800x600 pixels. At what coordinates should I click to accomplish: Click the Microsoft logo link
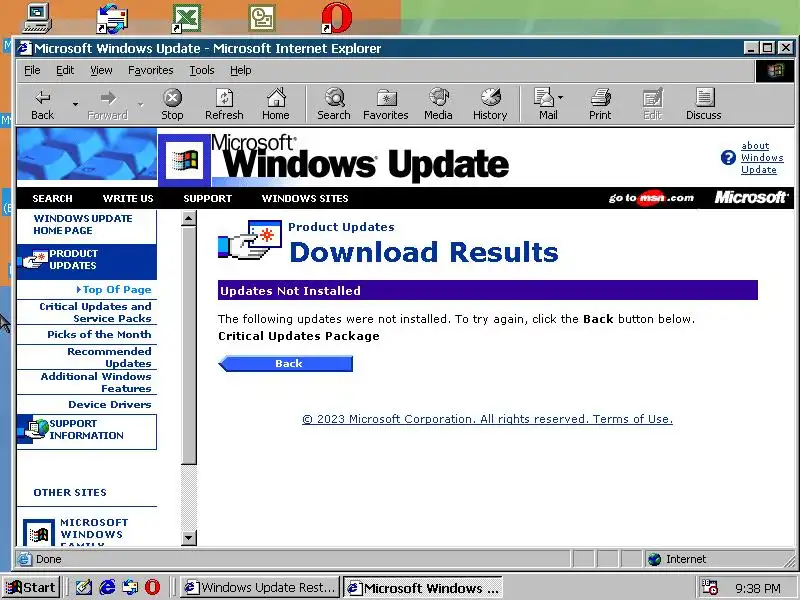[751, 197]
